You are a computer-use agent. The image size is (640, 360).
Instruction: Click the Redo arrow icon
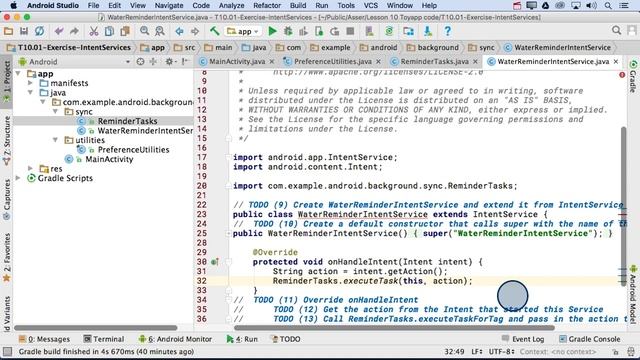[74, 31]
